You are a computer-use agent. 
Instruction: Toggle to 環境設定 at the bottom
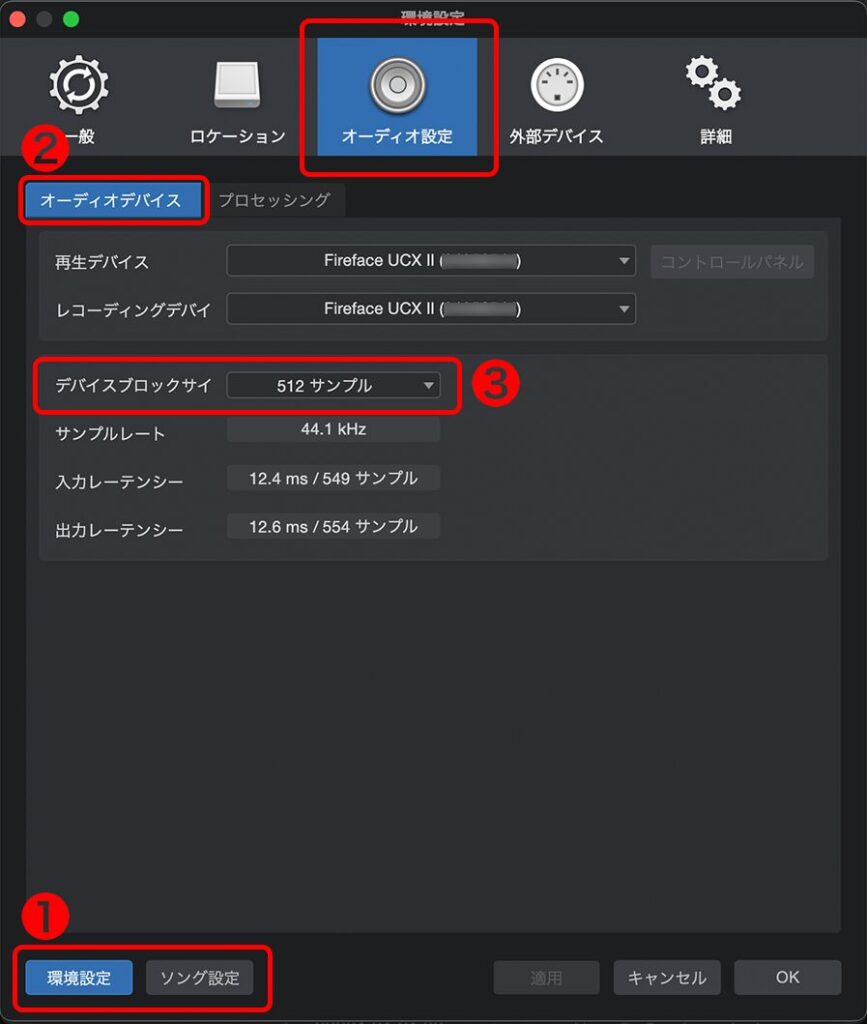[x=79, y=977]
